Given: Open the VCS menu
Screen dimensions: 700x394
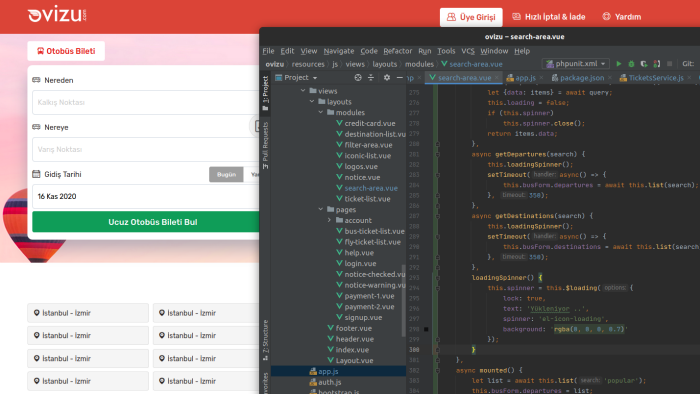Looking at the screenshot, I should [468, 51].
